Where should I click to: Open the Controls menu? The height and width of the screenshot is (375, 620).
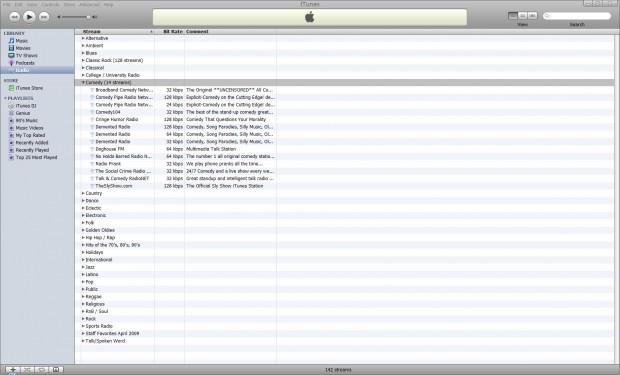pyautogui.click(x=50, y=4)
